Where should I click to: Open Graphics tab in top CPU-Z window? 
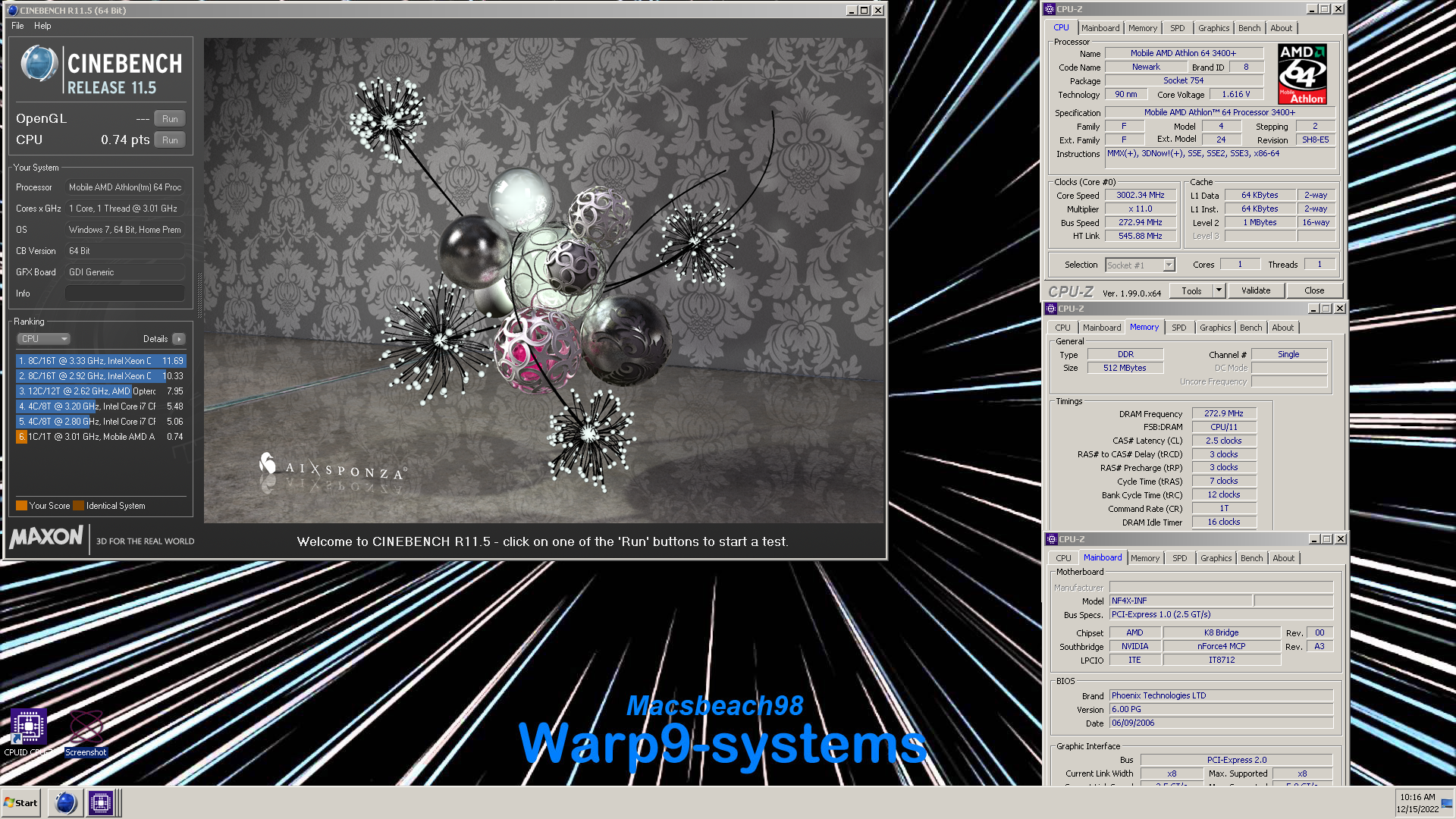click(x=1213, y=28)
